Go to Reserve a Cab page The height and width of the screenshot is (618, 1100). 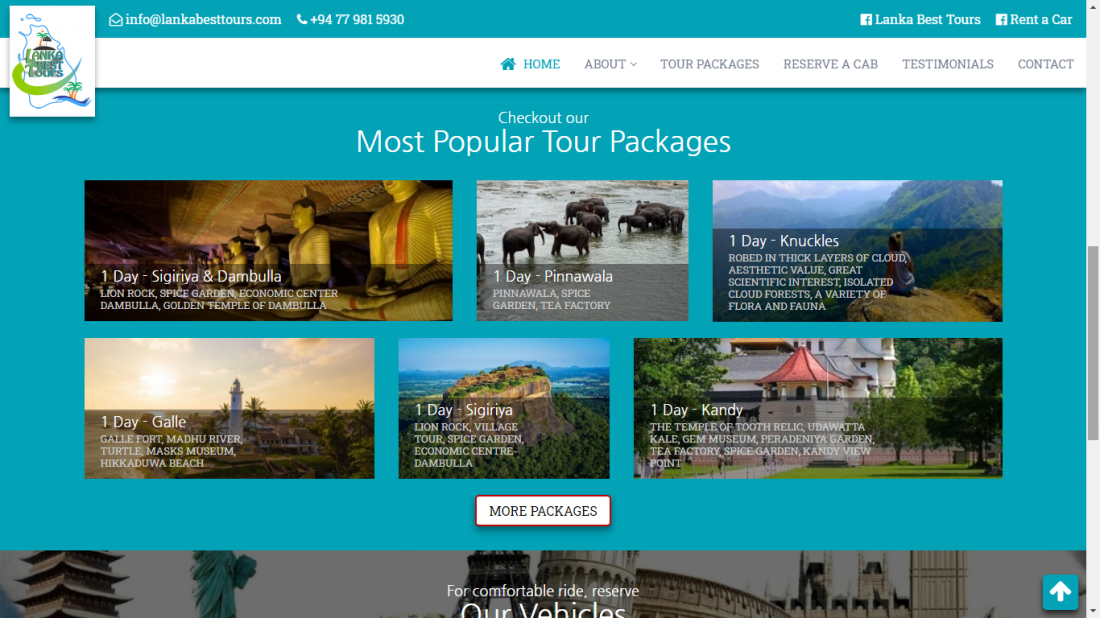[830, 64]
